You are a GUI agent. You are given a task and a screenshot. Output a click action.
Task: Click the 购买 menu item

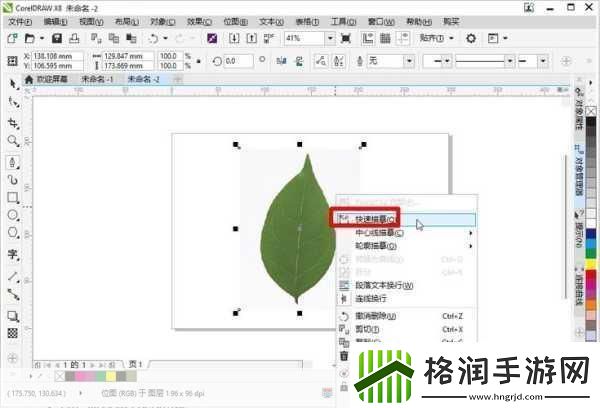[451, 22]
